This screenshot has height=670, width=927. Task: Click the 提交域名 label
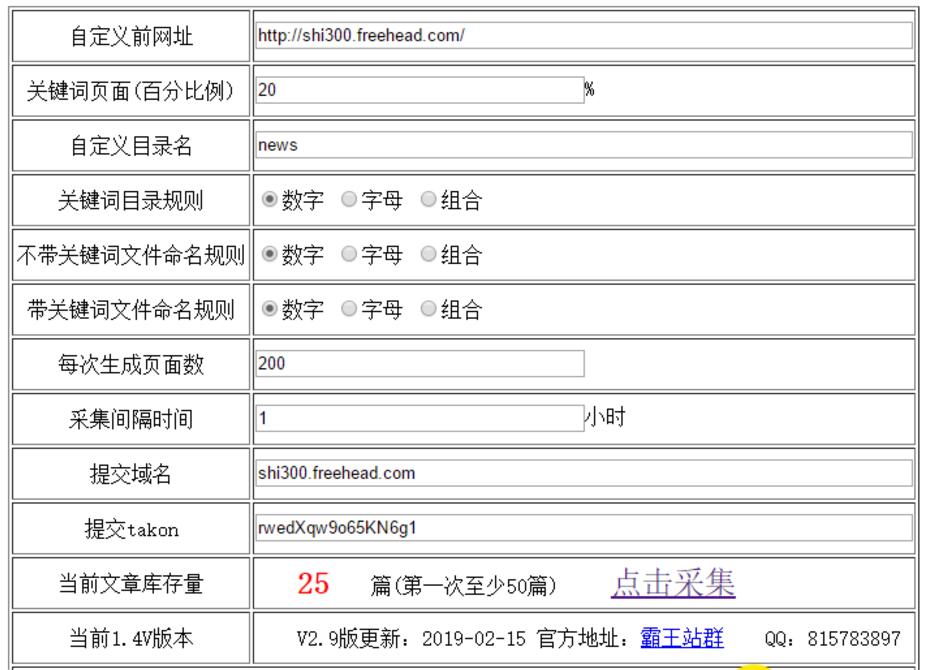(x=131, y=474)
